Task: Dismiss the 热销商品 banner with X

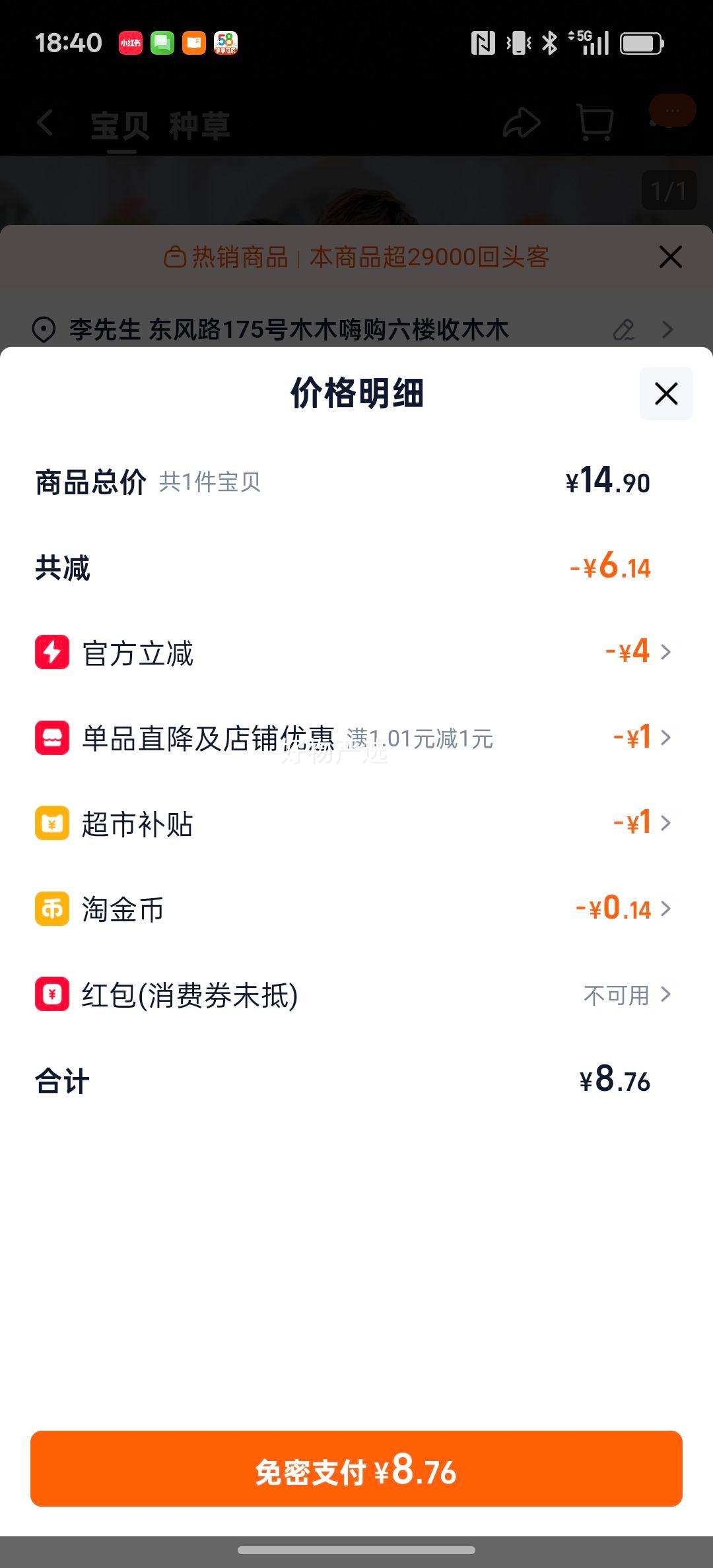Action: 670,257
